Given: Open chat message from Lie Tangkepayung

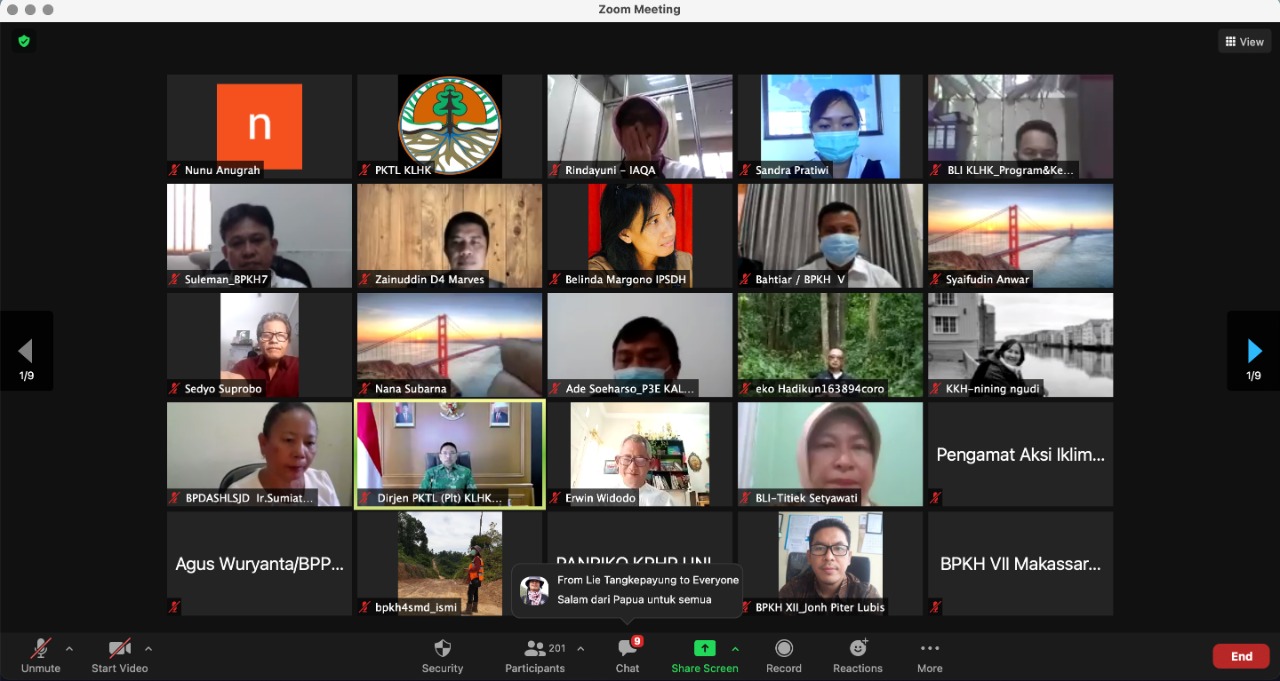Looking at the screenshot, I should tap(627, 590).
